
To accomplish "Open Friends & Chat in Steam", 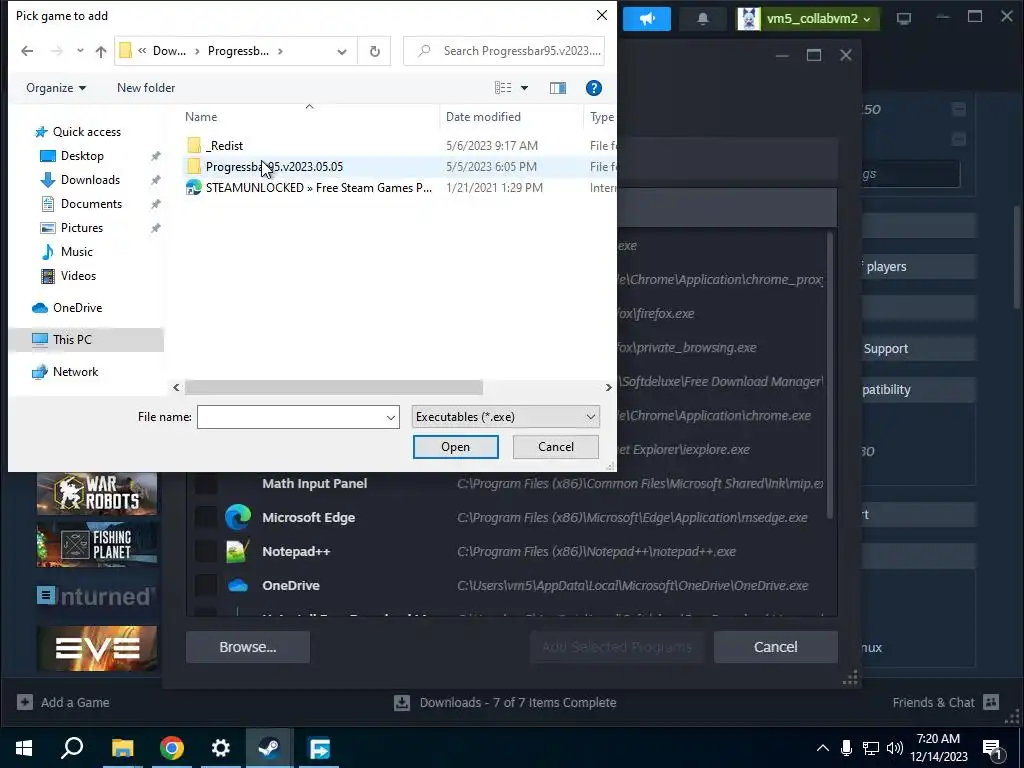I will (x=946, y=703).
